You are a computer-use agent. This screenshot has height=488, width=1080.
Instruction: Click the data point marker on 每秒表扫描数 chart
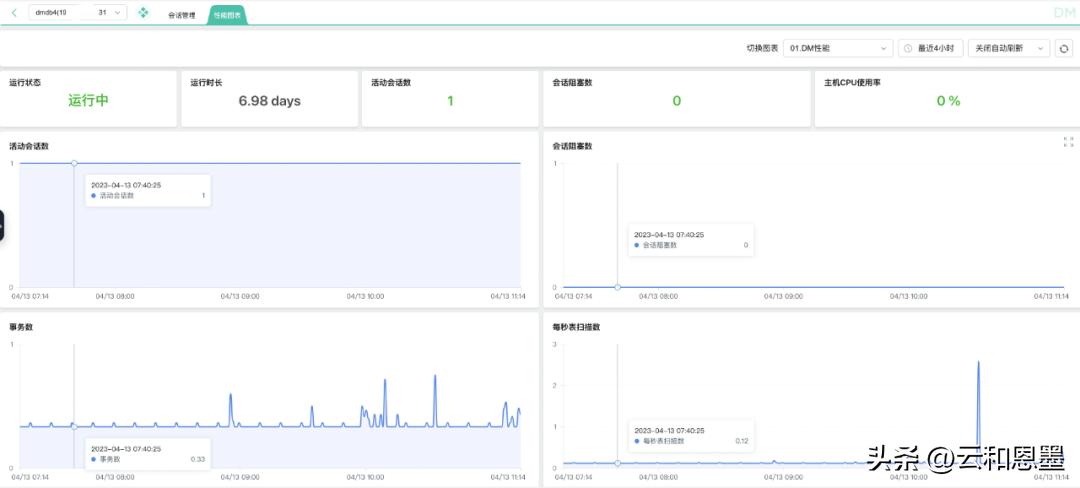617,463
